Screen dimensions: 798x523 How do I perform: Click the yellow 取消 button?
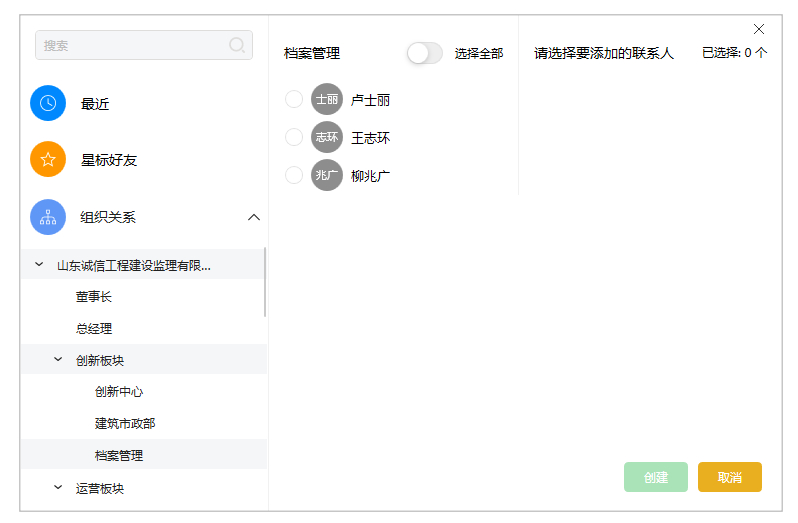pyautogui.click(x=729, y=477)
